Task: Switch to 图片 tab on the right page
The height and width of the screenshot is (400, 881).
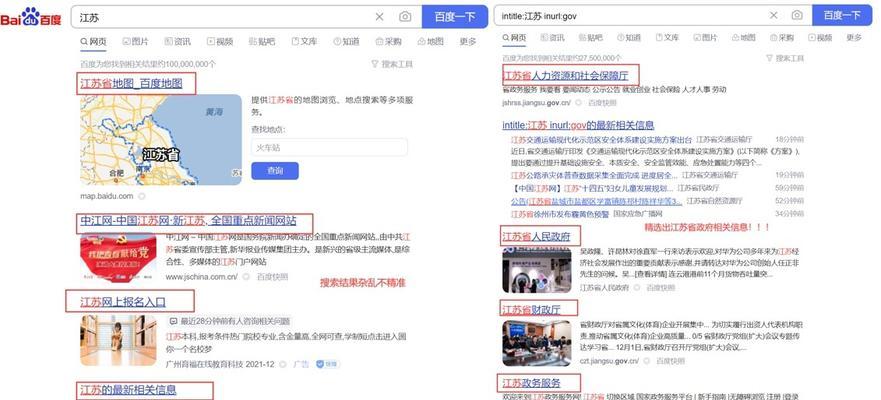Action: pos(706,38)
